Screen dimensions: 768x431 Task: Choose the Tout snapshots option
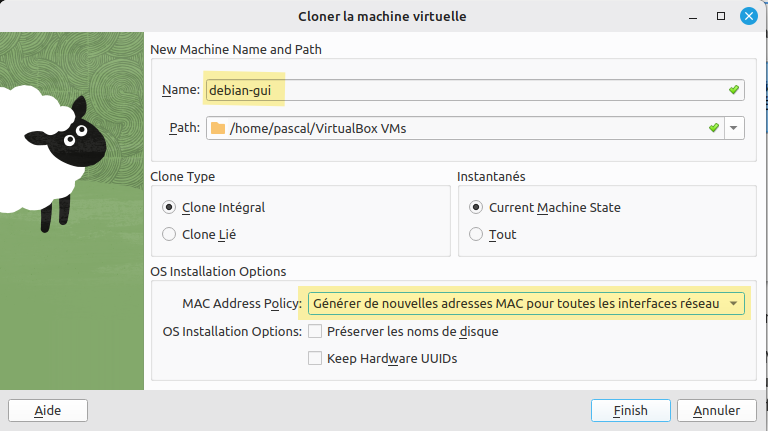[x=476, y=234]
